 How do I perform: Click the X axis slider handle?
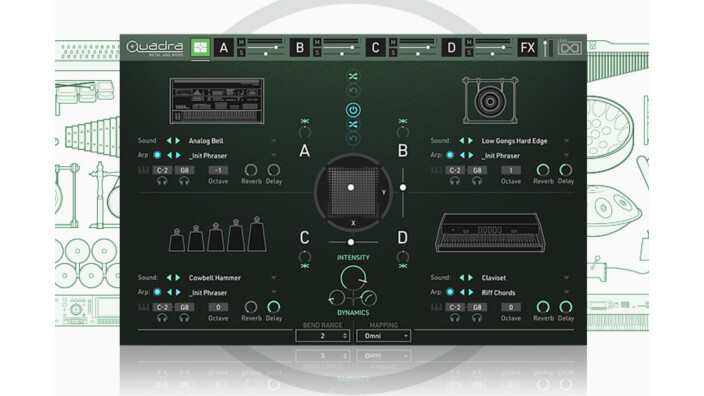(351, 242)
